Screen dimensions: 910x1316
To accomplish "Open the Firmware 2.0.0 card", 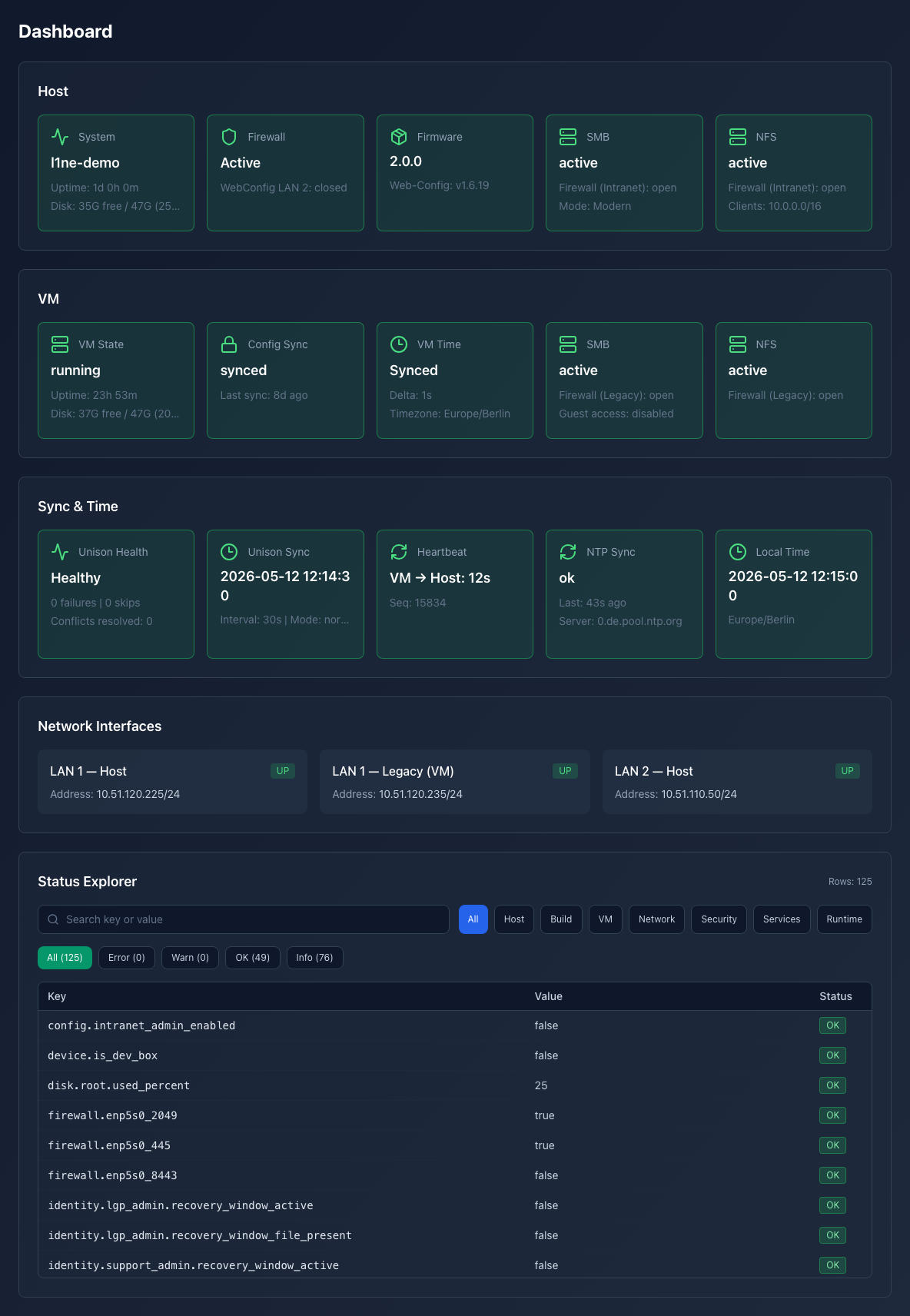I will 455,173.
